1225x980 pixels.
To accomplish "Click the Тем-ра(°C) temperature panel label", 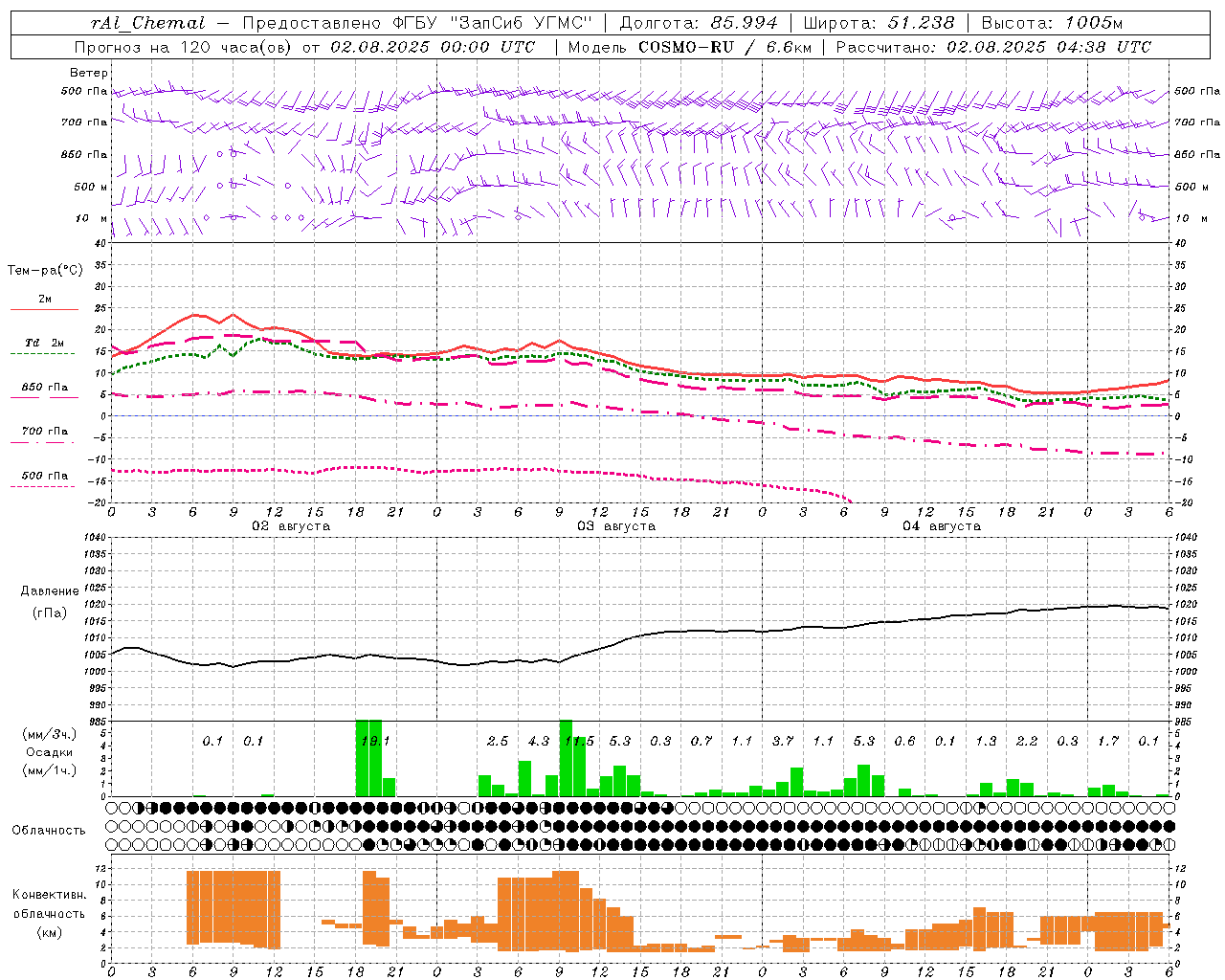I will [45, 271].
